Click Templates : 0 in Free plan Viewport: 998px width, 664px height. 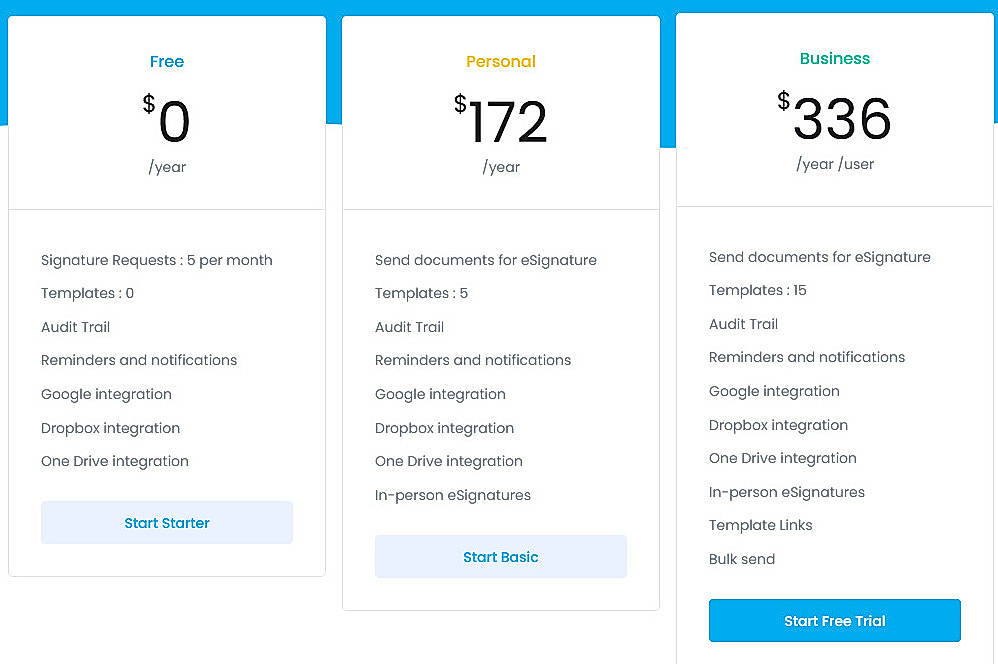coord(87,293)
